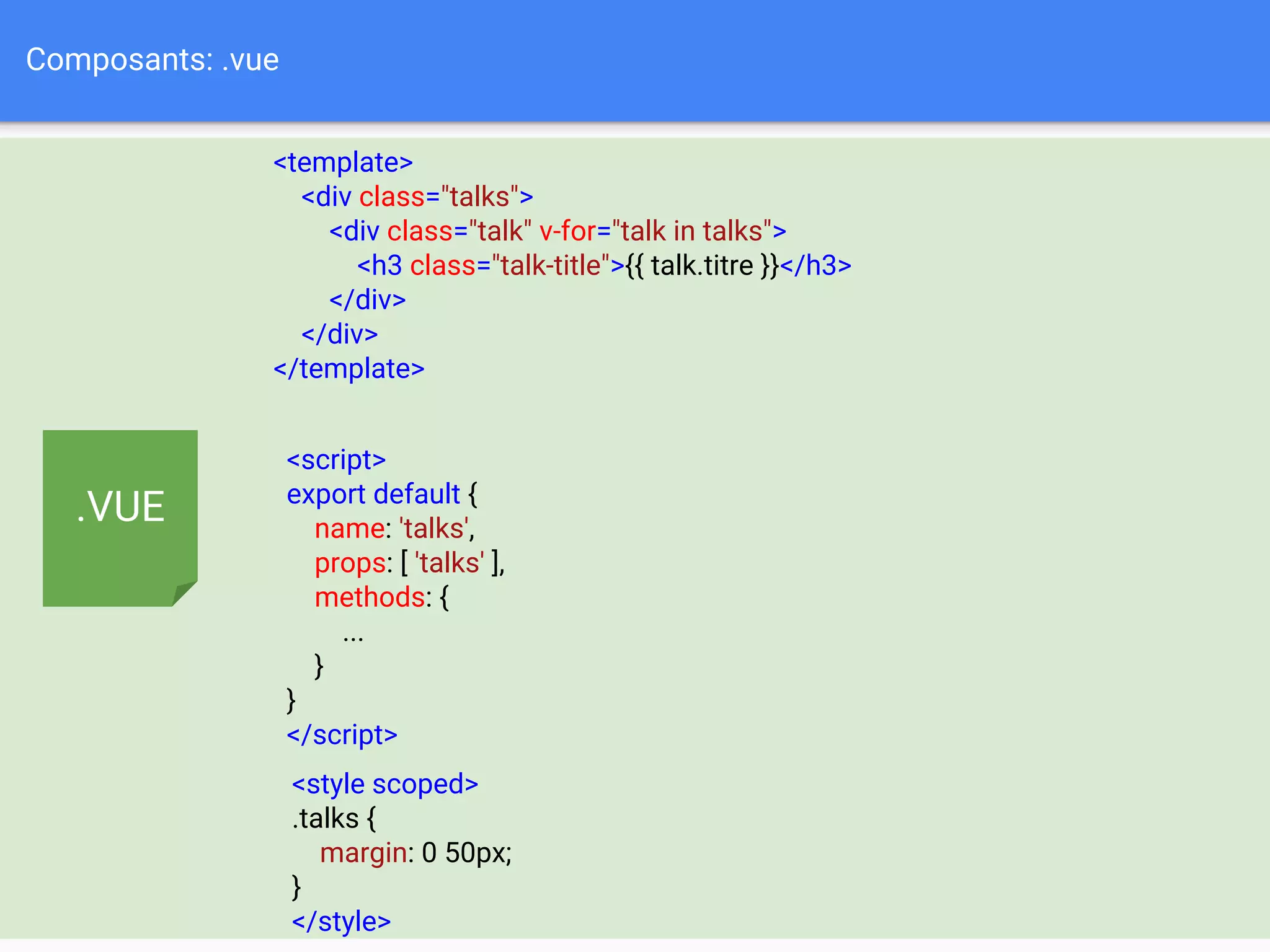This screenshot has height=952, width=1270.
Task: Click the <style scoped> tag
Action: (x=385, y=784)
